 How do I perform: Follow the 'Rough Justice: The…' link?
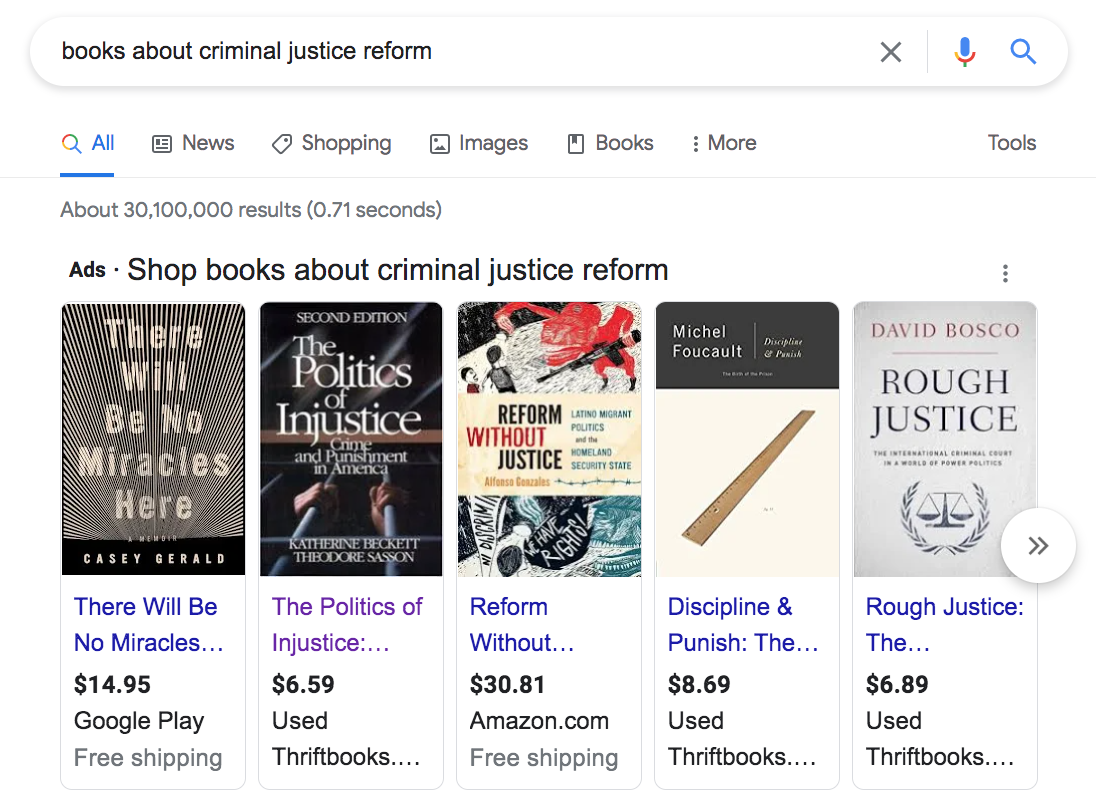[944, 624]
